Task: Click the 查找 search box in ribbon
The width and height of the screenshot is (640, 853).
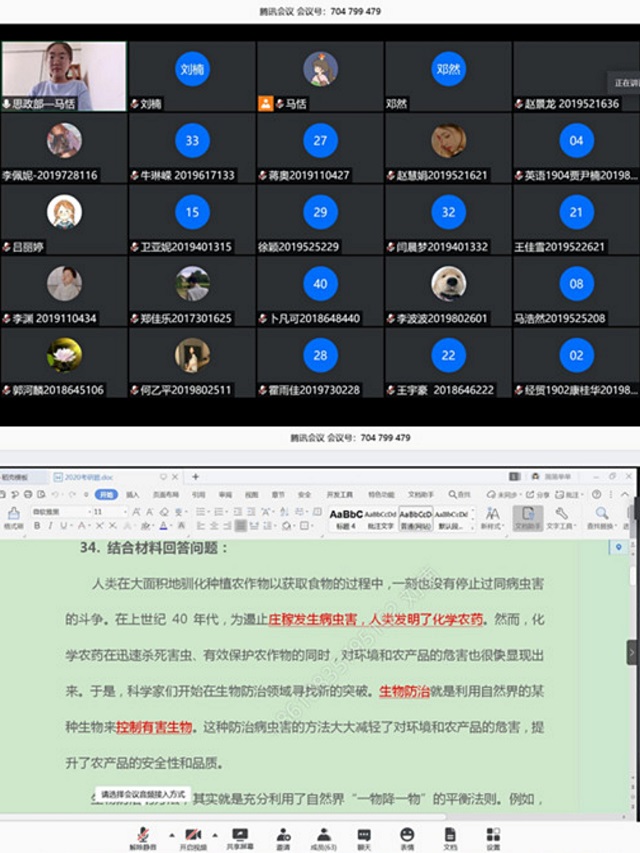Action: (x=459, y=495)
